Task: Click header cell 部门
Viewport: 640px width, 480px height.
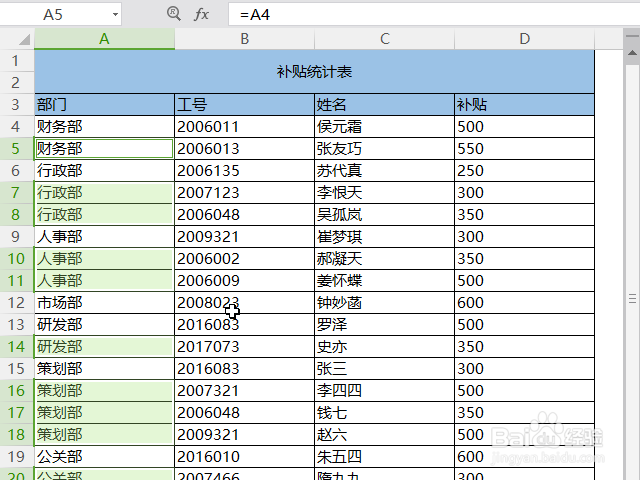Action: point(104,105)
